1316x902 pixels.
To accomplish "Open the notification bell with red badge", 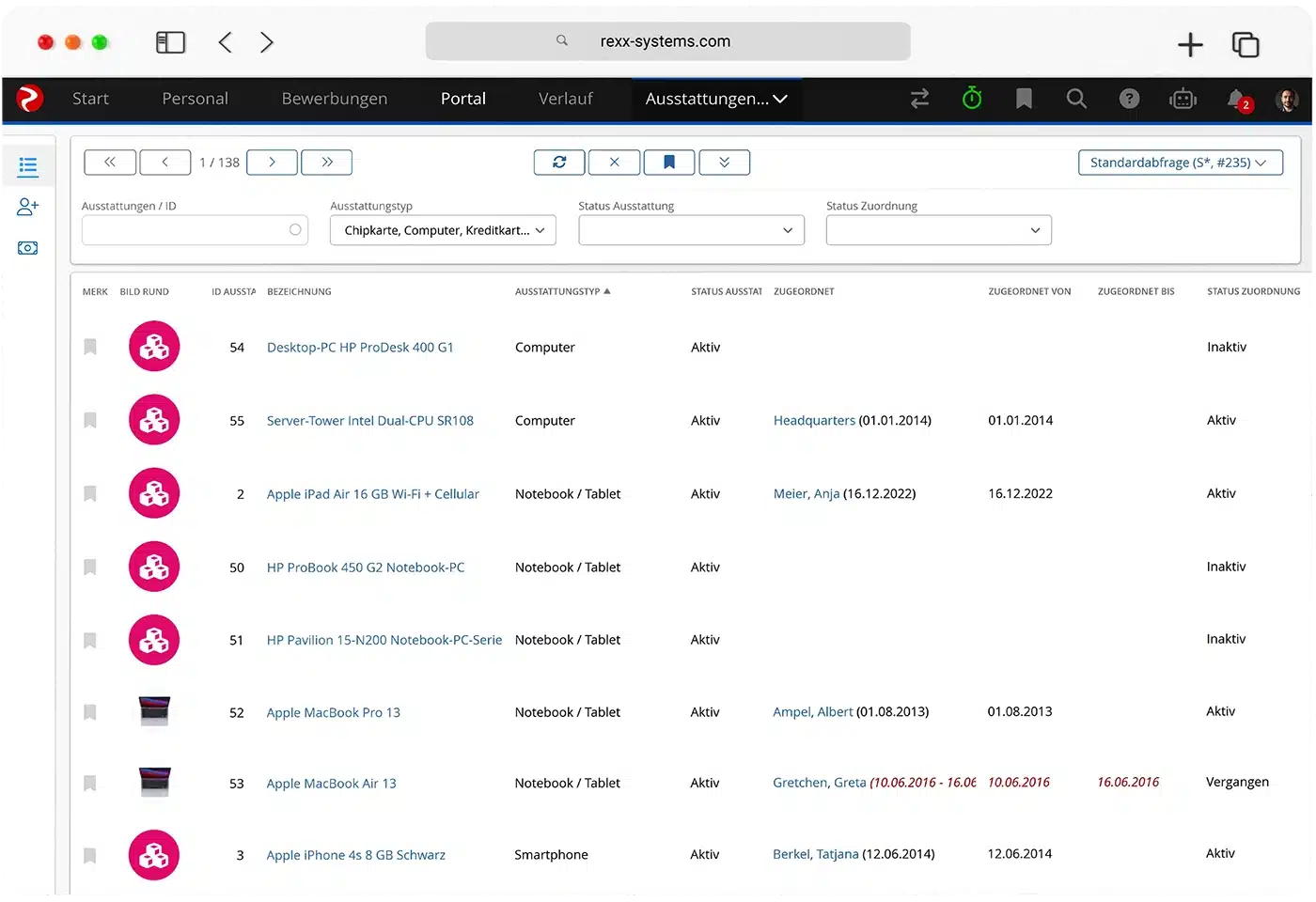I will point(1237,100).
